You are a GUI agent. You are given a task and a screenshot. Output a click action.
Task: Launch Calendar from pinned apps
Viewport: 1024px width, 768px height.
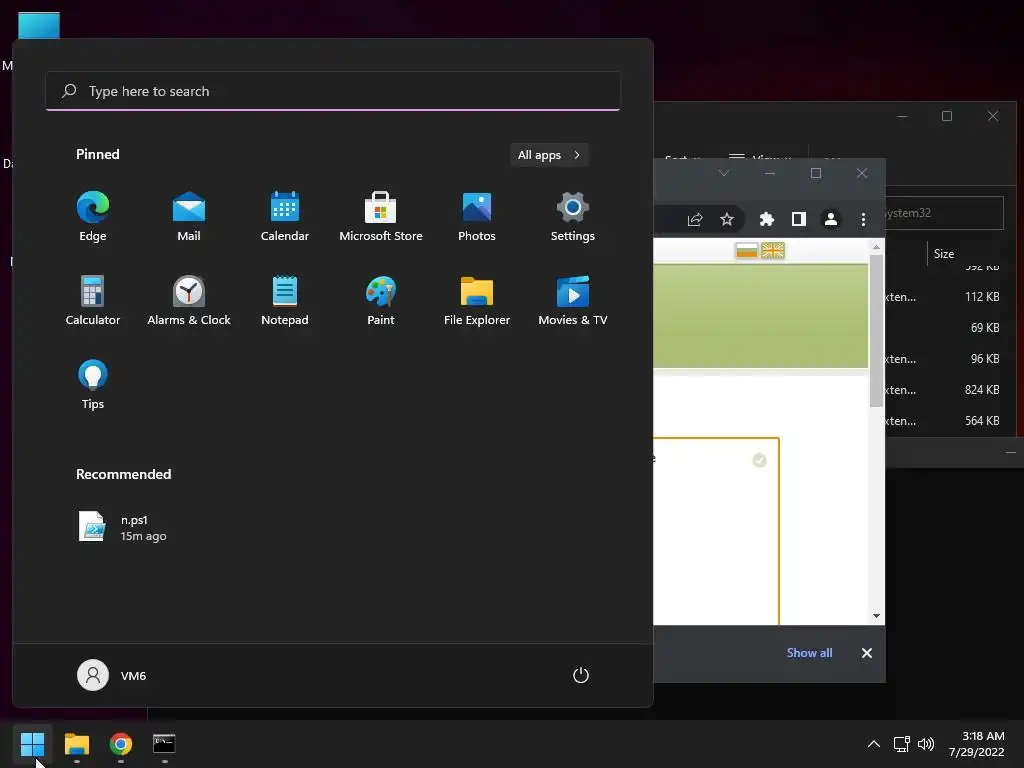[x=285, y=217]
